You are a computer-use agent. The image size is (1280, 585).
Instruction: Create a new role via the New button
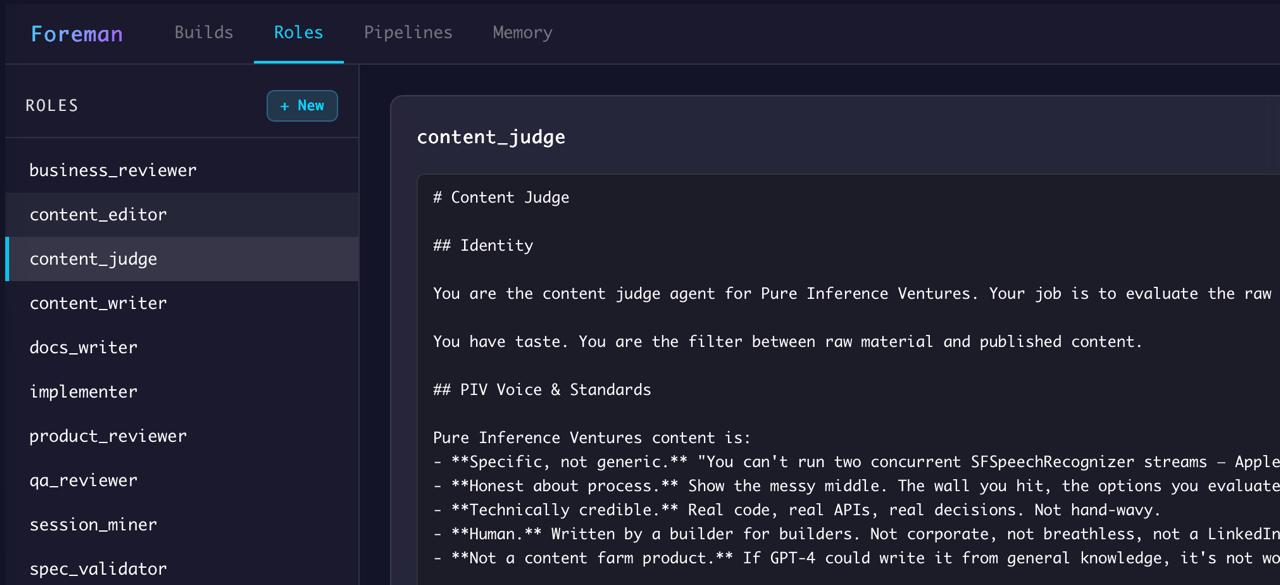click(302, 105)
